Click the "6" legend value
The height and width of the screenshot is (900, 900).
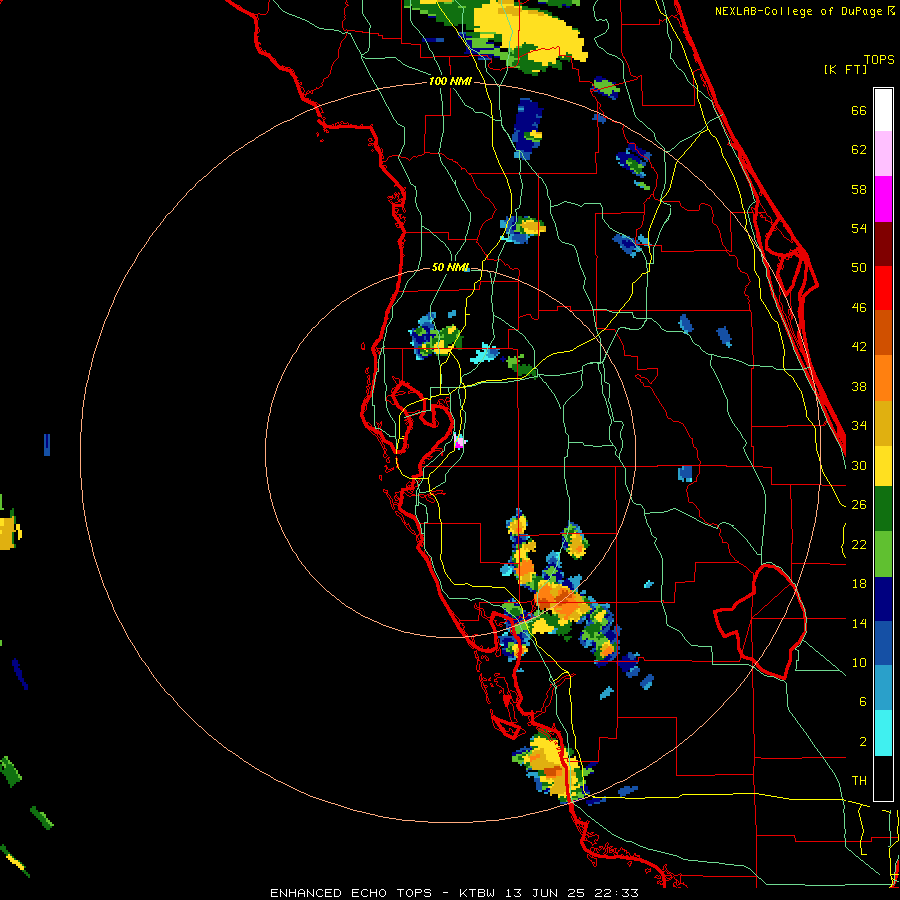coord(863,702)
